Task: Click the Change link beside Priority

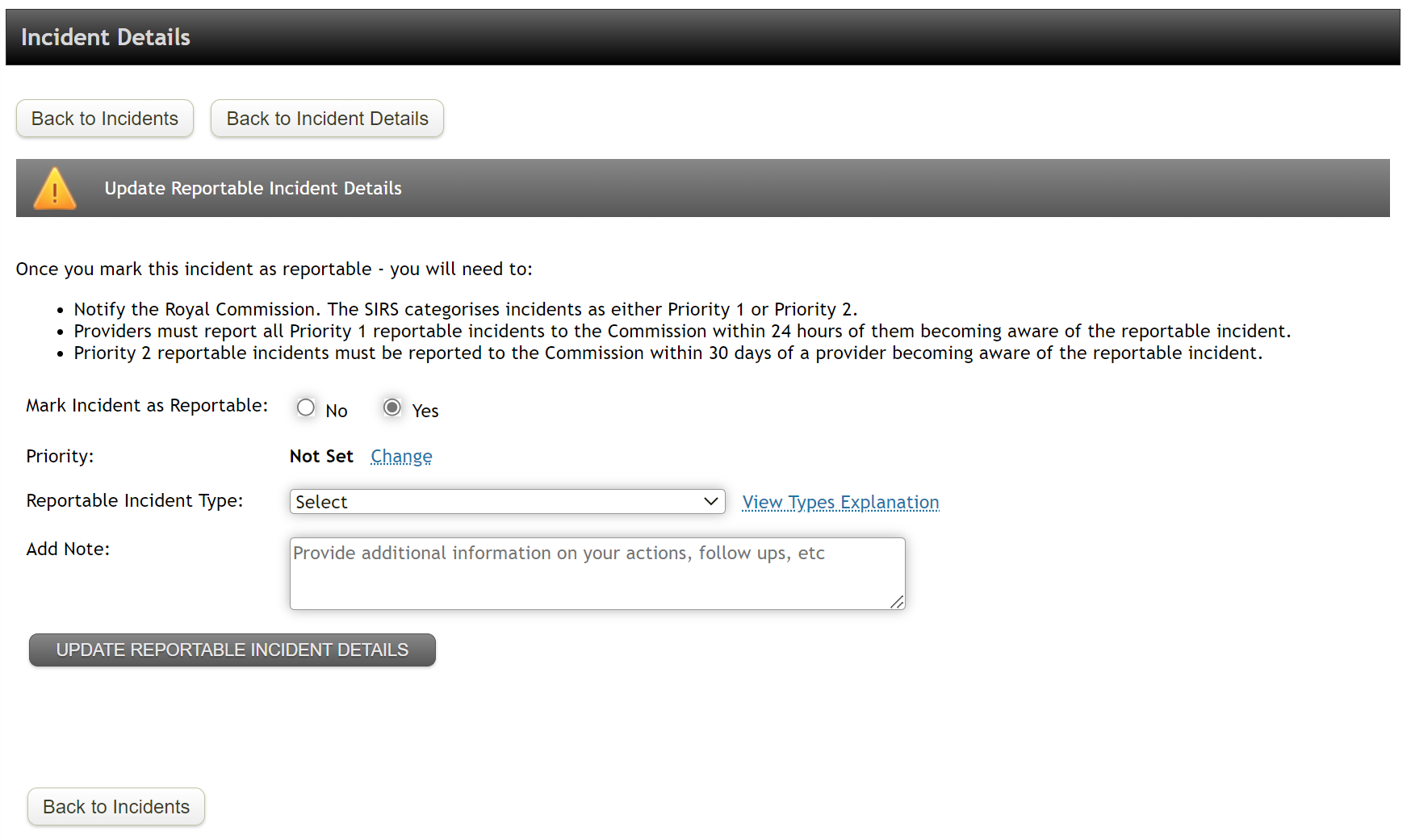Action: [x=401, y=456]
